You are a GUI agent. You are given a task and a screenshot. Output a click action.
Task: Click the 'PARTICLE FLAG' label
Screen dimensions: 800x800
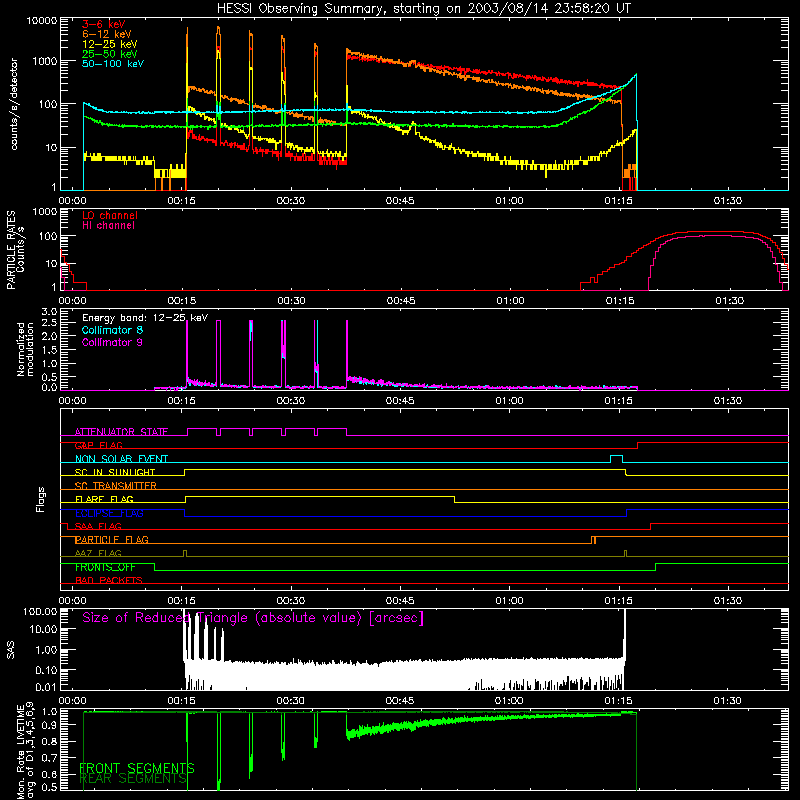[x=112, y=540]
